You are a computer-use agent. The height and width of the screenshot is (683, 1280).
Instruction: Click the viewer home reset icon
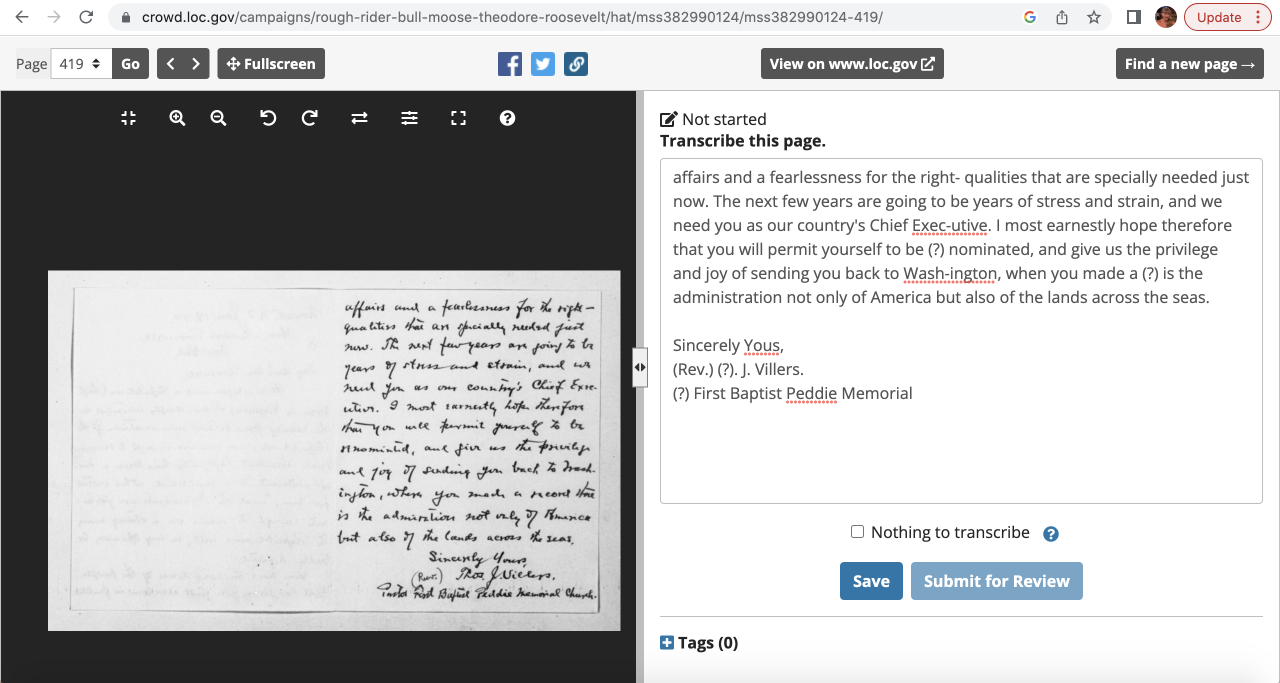[128, 118]
